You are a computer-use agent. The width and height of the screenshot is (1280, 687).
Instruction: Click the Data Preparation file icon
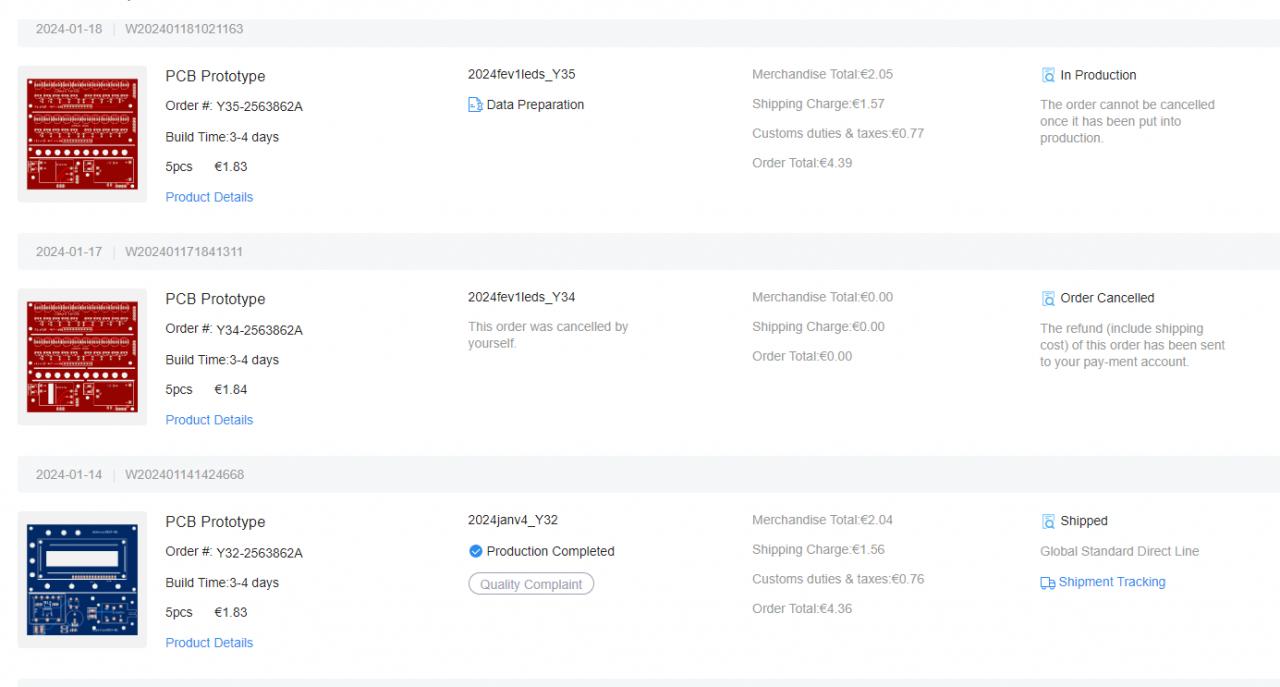pos(475,105)
